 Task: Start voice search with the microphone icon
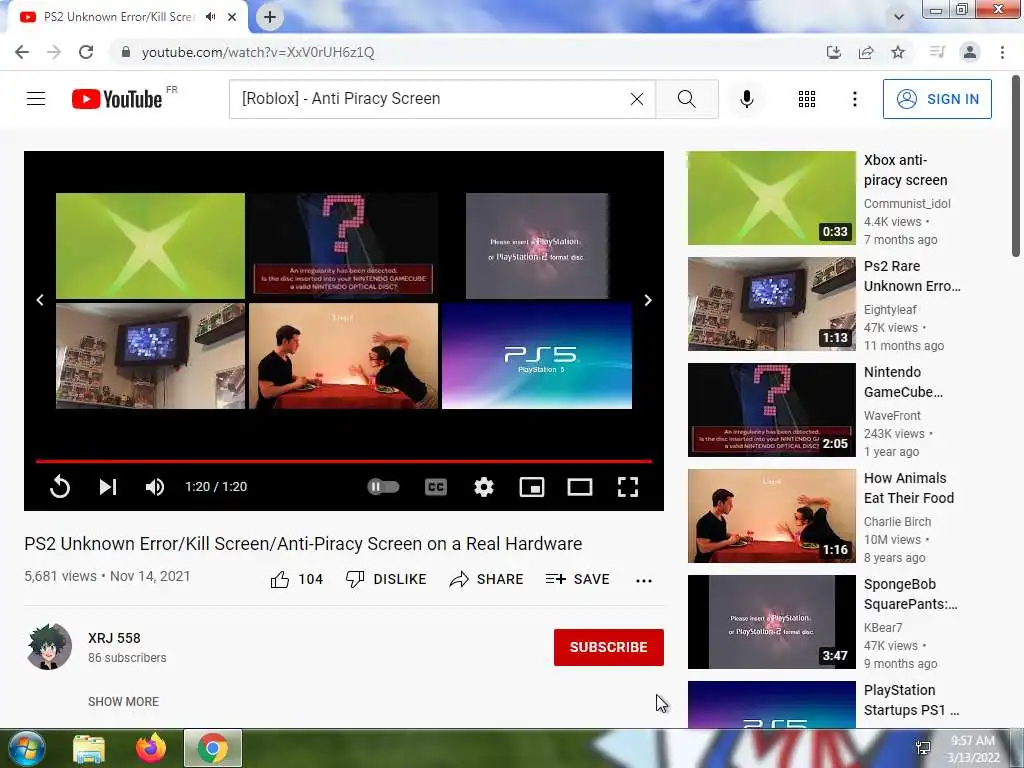pos(746,99)
